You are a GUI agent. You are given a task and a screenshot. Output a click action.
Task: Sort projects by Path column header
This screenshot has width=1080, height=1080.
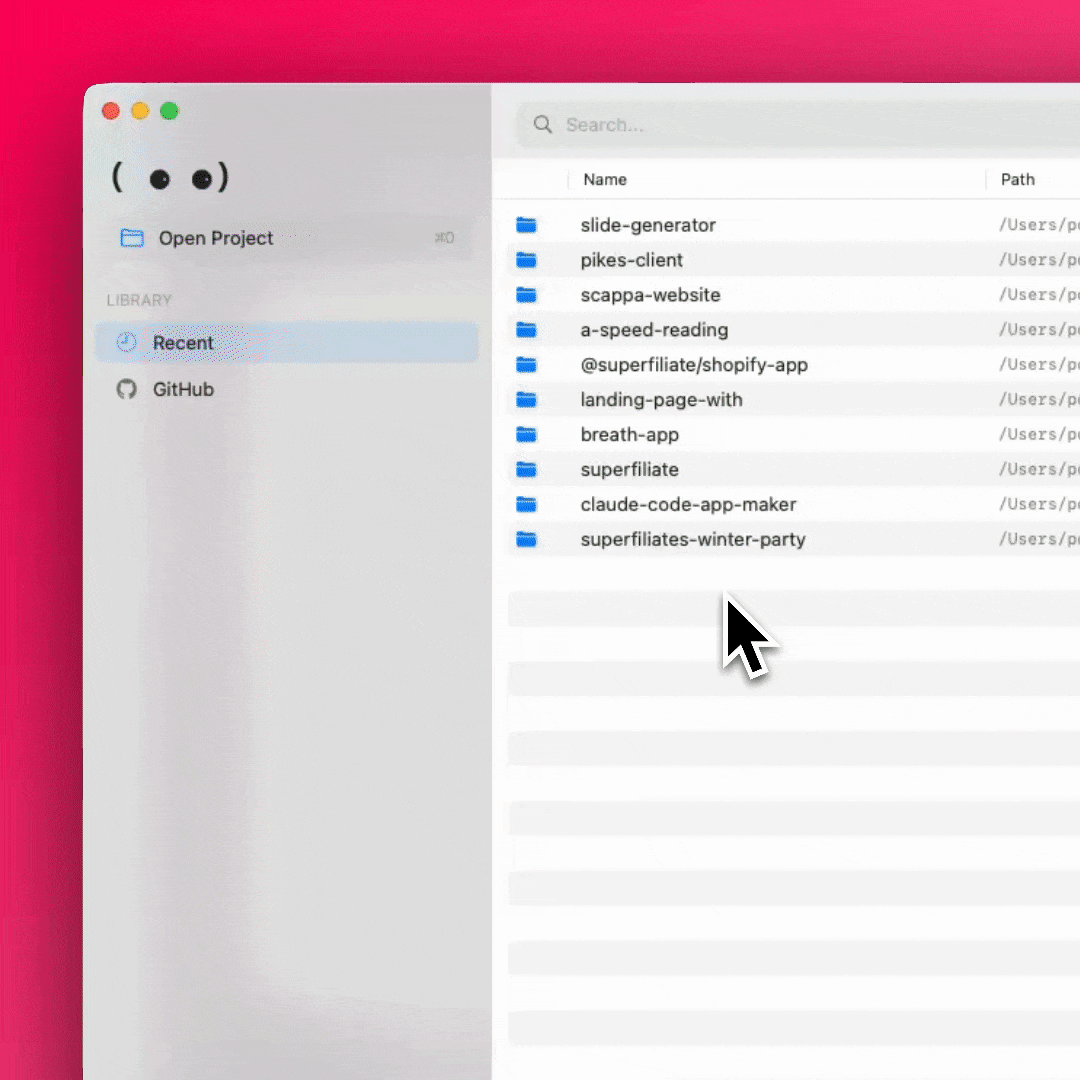click(x=1017, y=180)
